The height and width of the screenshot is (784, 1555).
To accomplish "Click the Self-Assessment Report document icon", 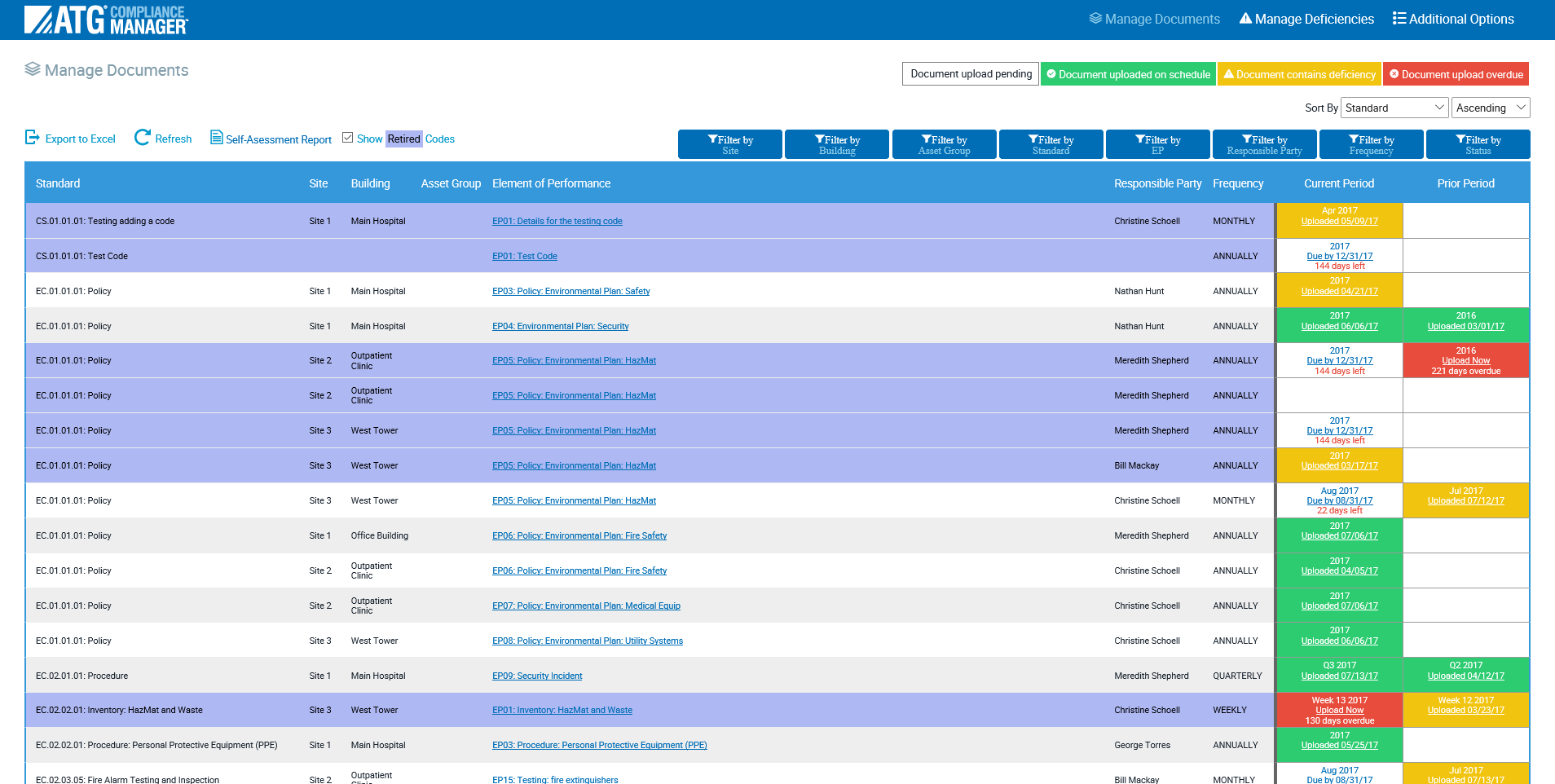I will [216, 138].
